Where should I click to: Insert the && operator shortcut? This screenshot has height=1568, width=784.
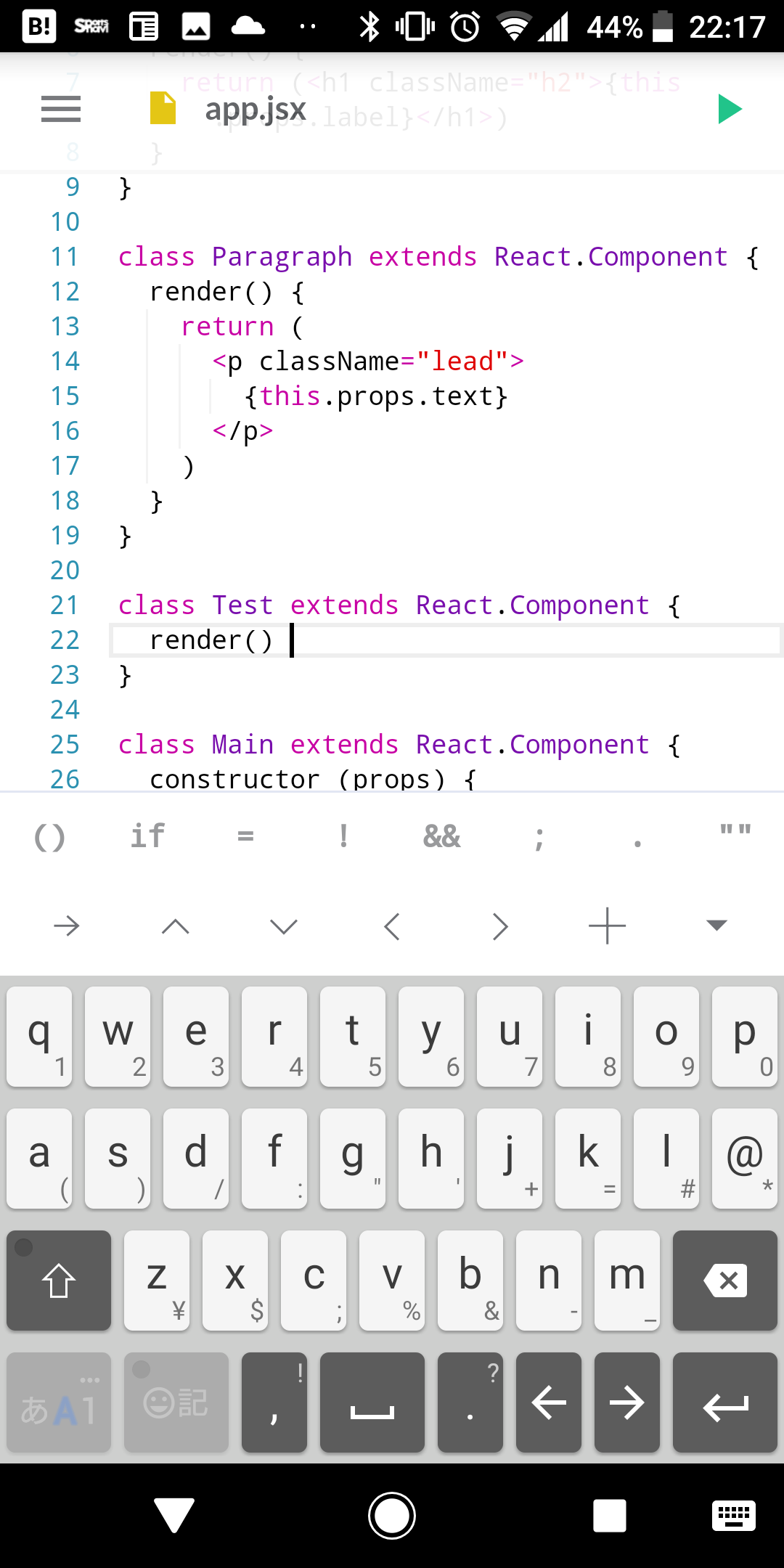click(441, 837)
